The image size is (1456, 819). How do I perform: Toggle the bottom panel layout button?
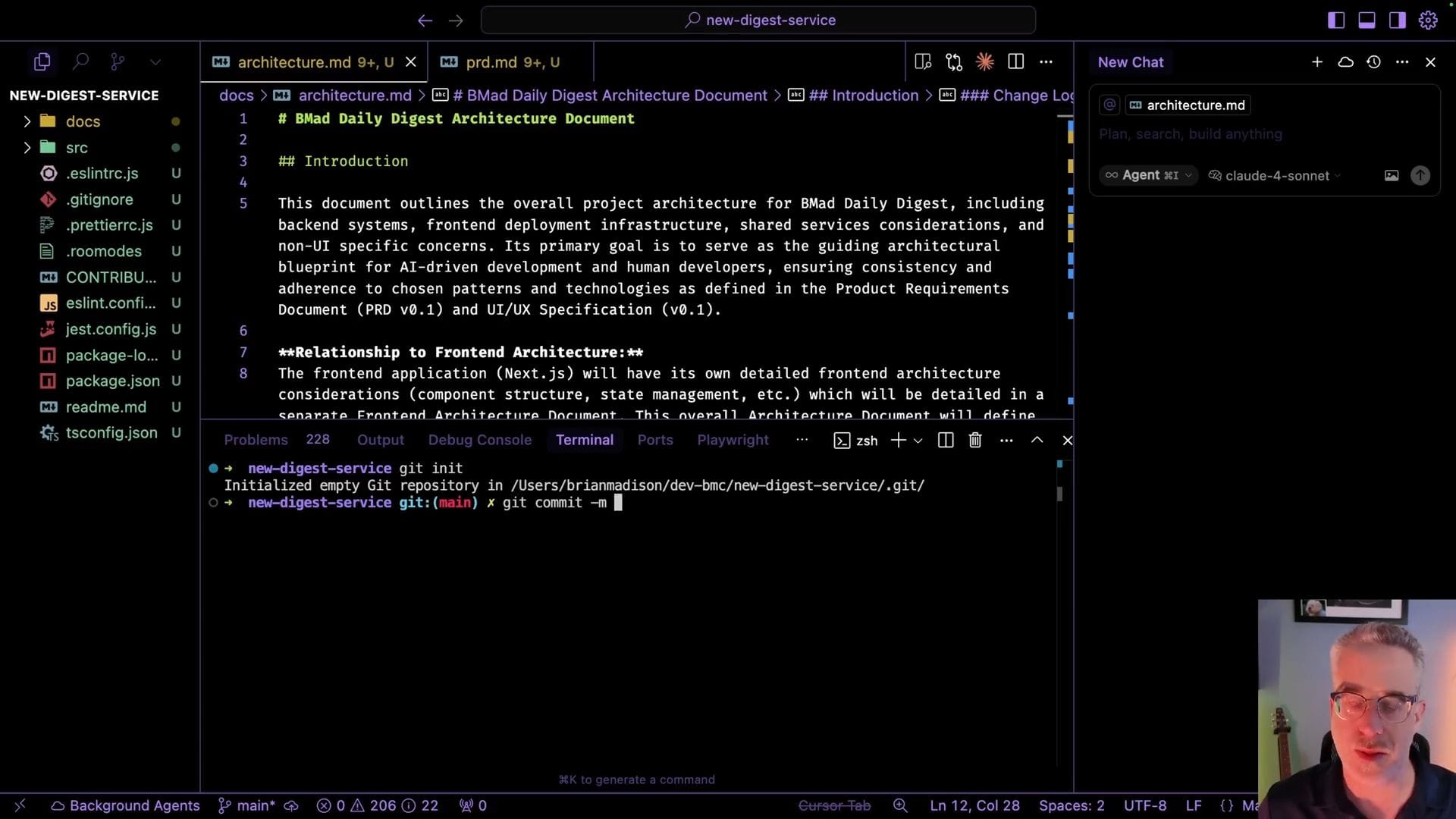(x=1367, y=20)
